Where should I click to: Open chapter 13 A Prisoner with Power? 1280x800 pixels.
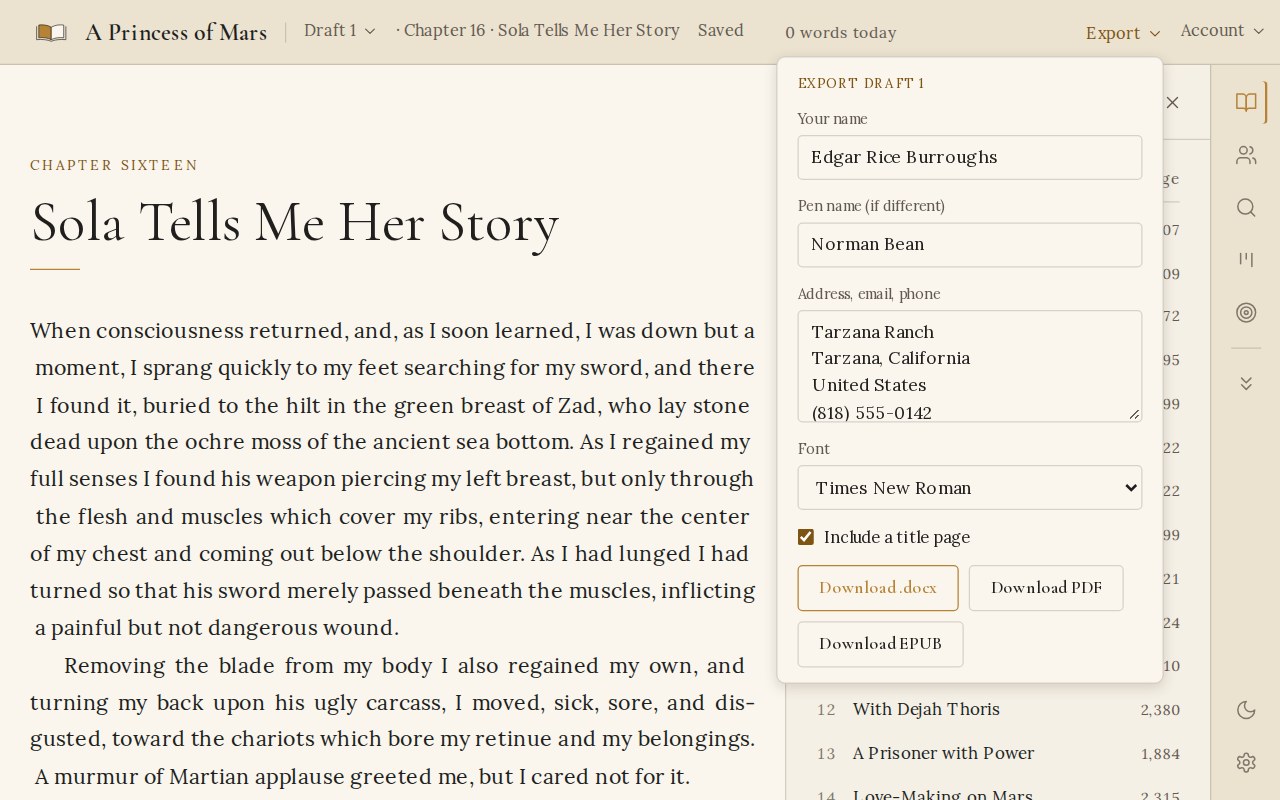tap(998, 754)
